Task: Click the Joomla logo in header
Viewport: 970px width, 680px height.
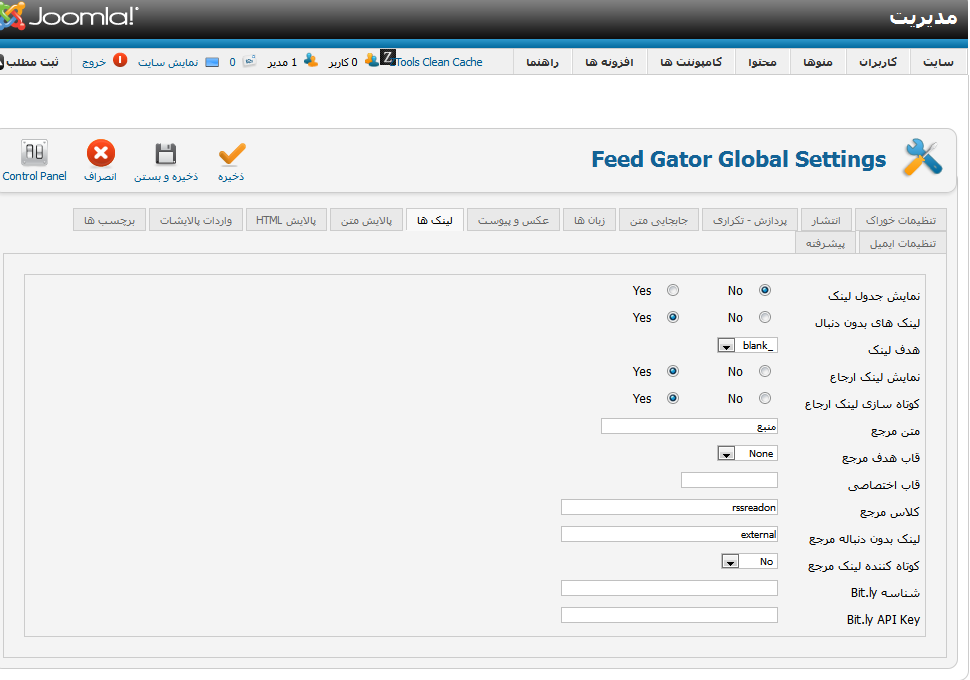Action: tap(69, 16)
